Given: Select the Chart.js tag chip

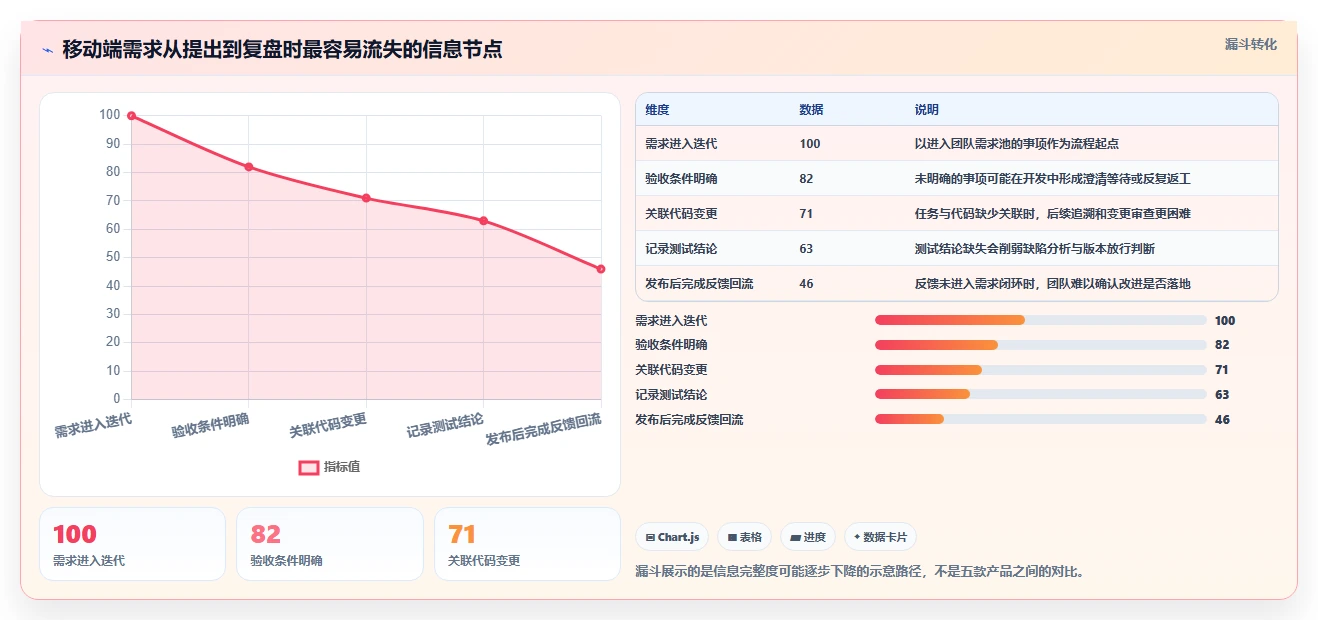Looking at the screenshot, I should pyautogui.click(x=672, y=537).
